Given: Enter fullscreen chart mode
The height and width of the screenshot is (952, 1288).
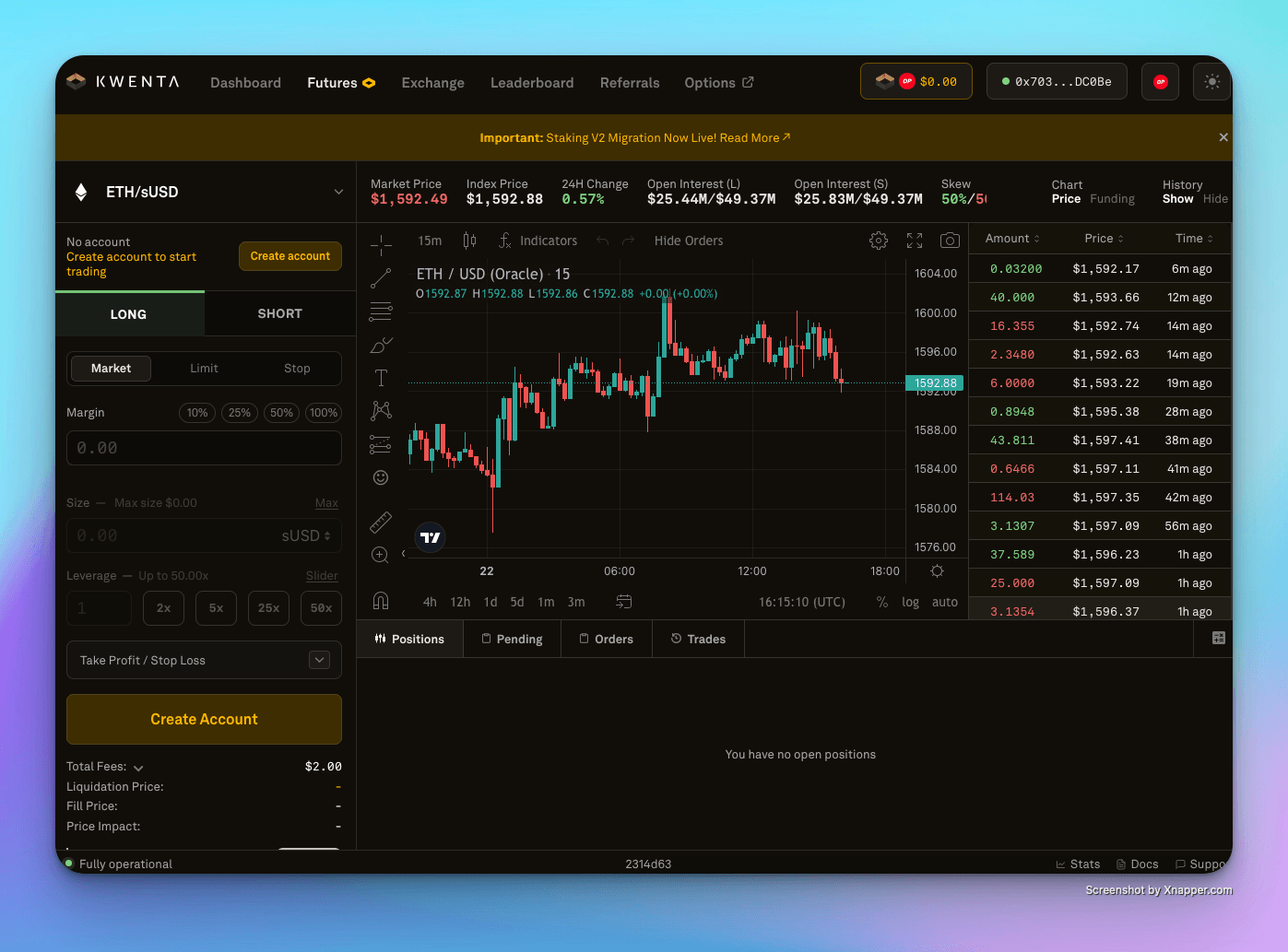Looking at the screenshot, I should (x=915, y=241).
